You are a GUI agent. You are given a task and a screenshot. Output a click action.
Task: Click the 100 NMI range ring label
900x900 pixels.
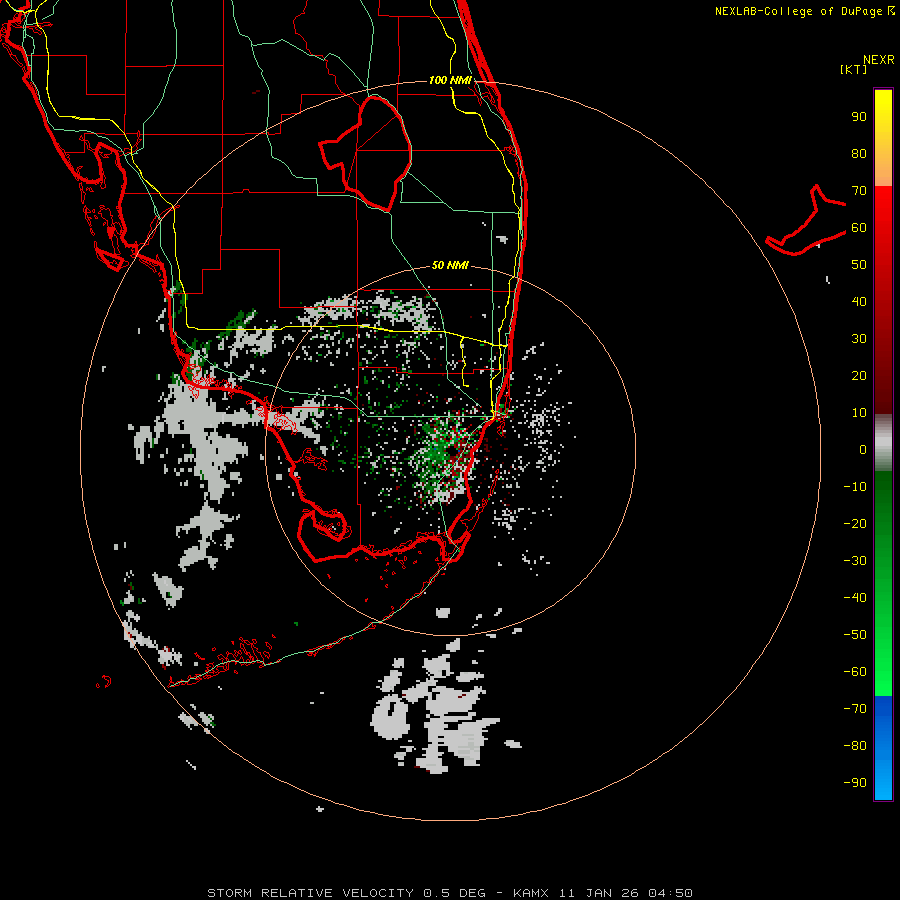450,80
